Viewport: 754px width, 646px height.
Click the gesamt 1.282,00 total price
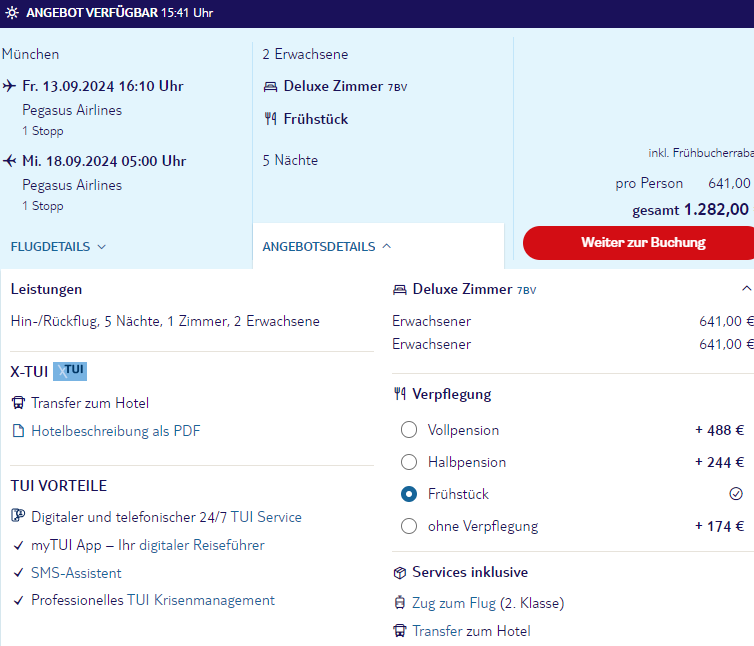tap(691, 210)
